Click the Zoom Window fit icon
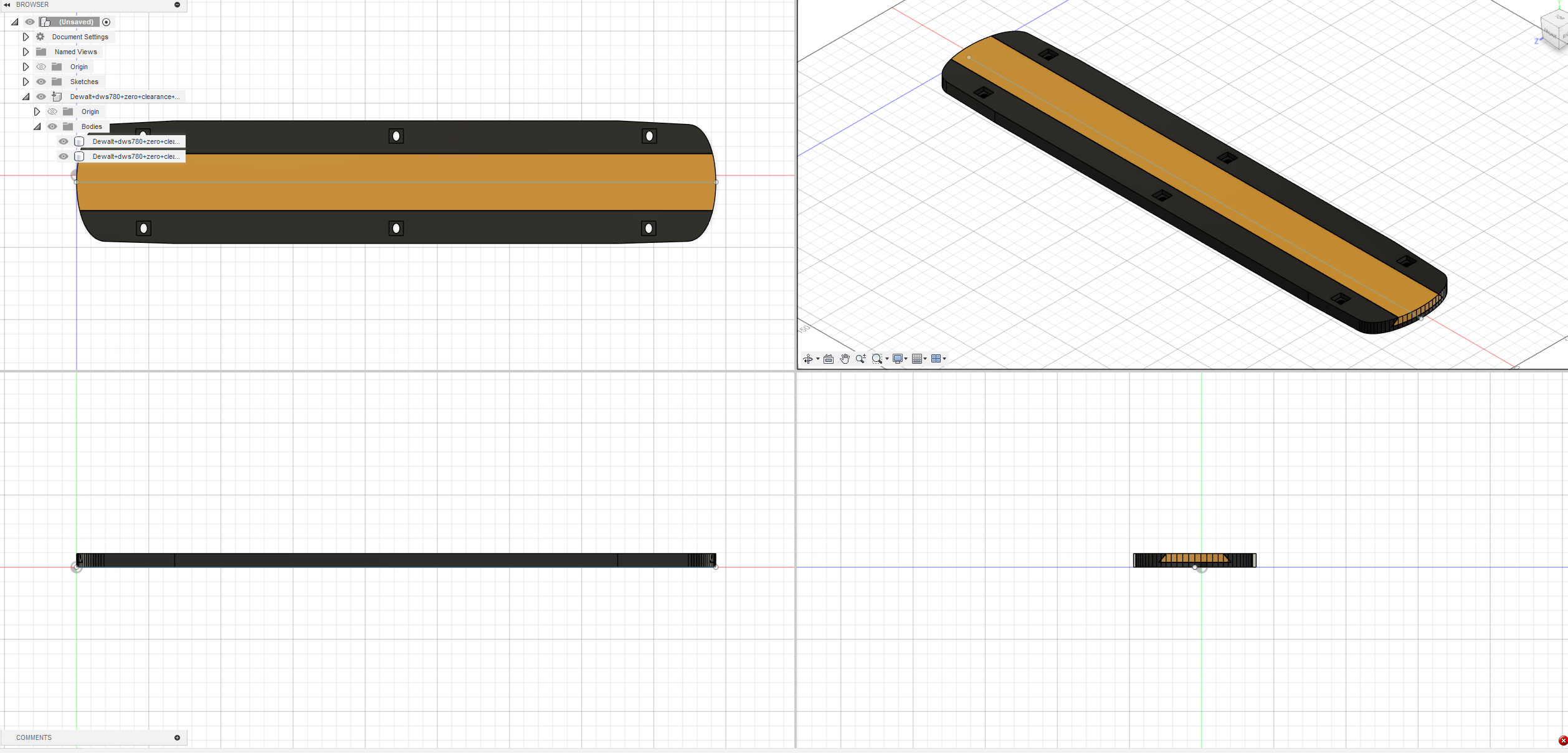This screenshot has height=753, width=1568. [877, 359]
